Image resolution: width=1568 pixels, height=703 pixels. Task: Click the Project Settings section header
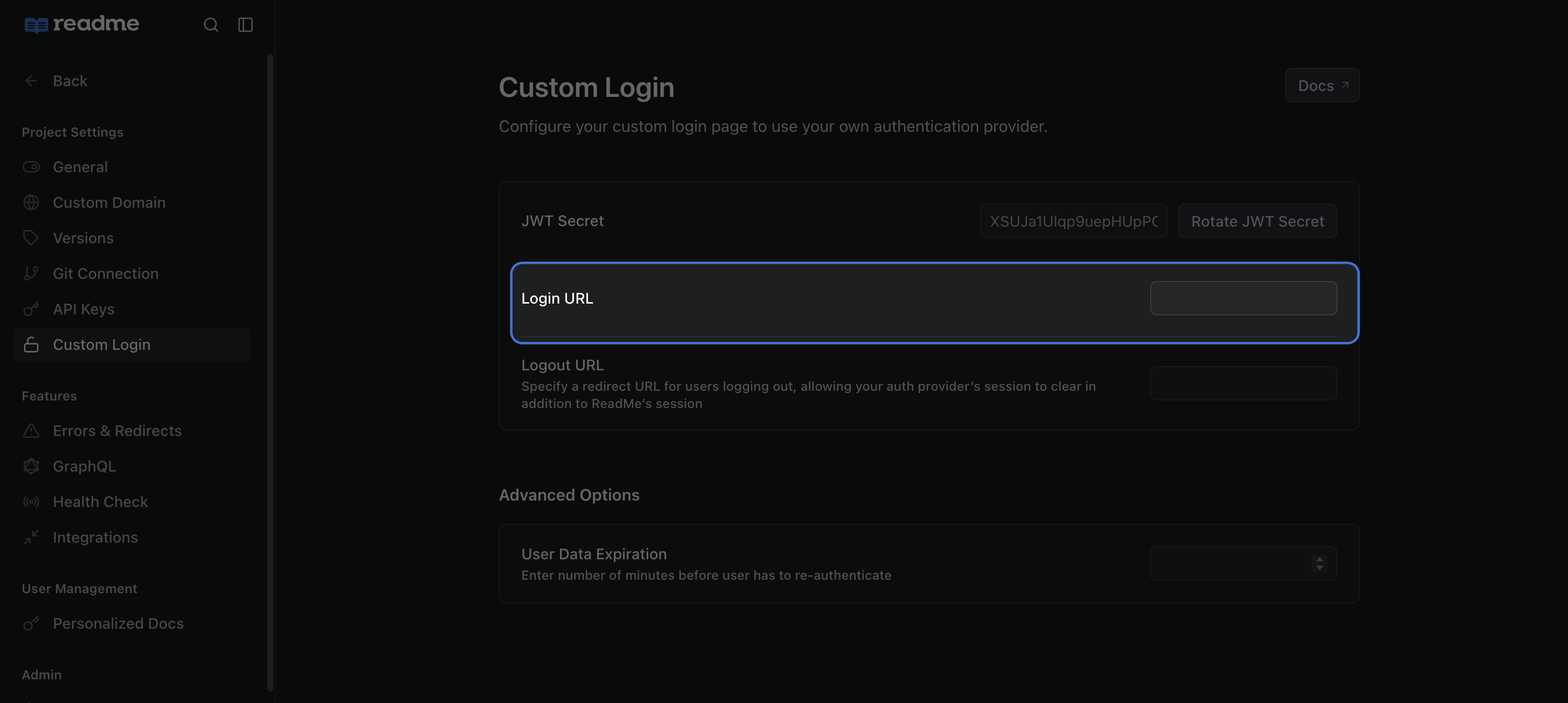[x=73, y=132]
